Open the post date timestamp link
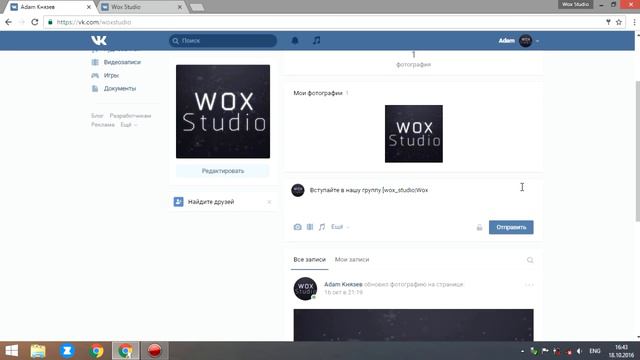Viewport: 640px width, 360px height. tap(343, 292)
